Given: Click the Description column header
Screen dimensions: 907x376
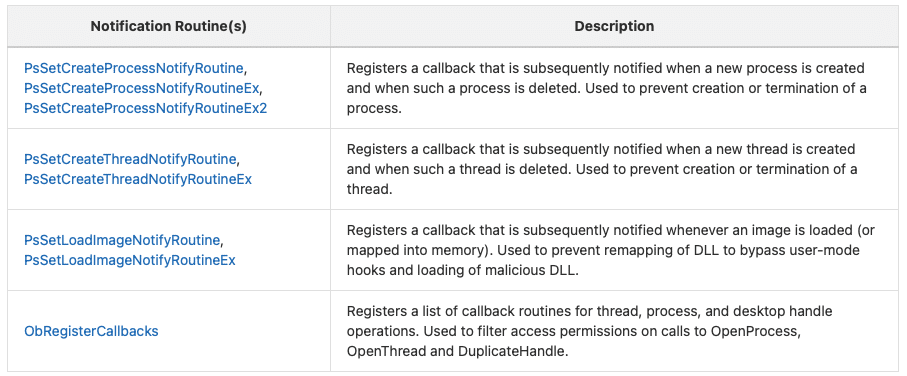Looking at the screenshot, I should [614, 27].
